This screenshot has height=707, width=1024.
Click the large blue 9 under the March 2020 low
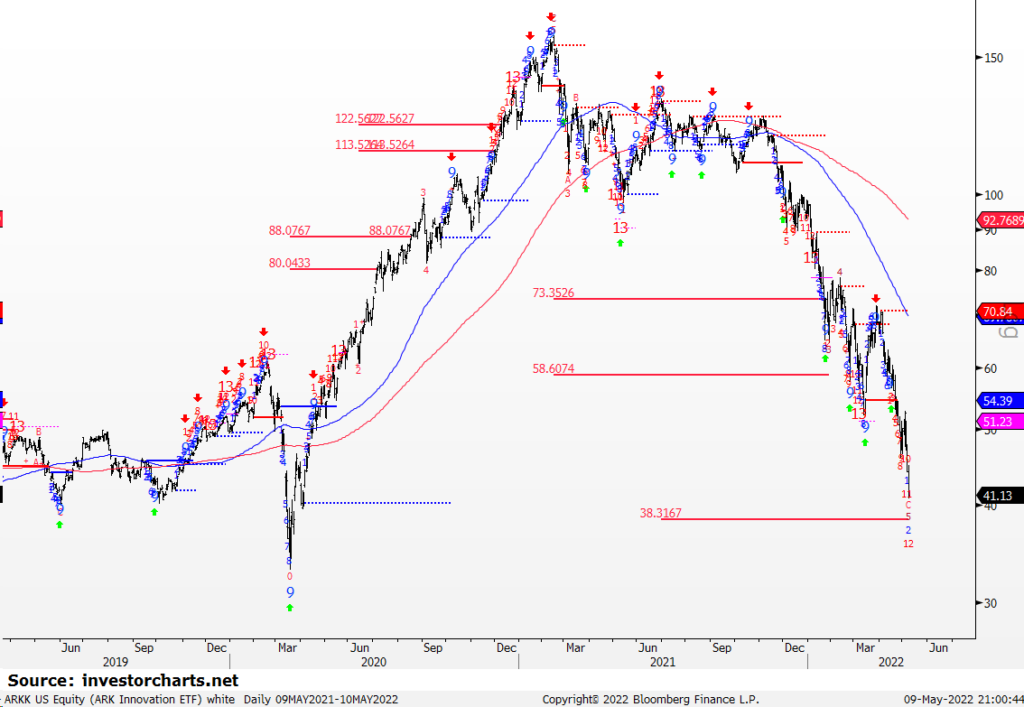290,593
